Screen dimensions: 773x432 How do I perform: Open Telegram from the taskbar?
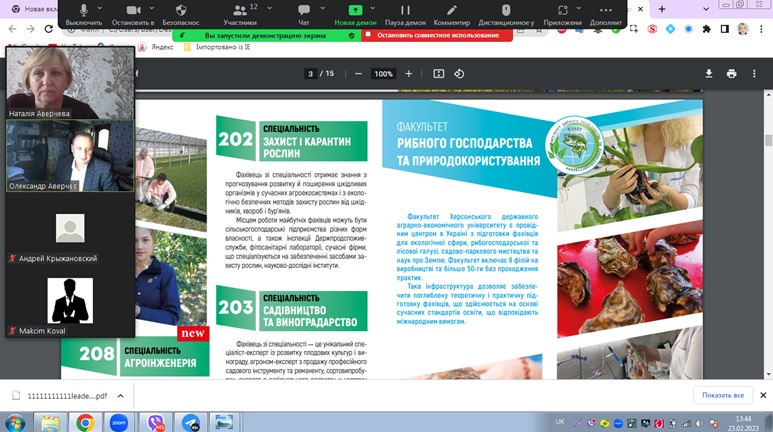coord(191,423)
